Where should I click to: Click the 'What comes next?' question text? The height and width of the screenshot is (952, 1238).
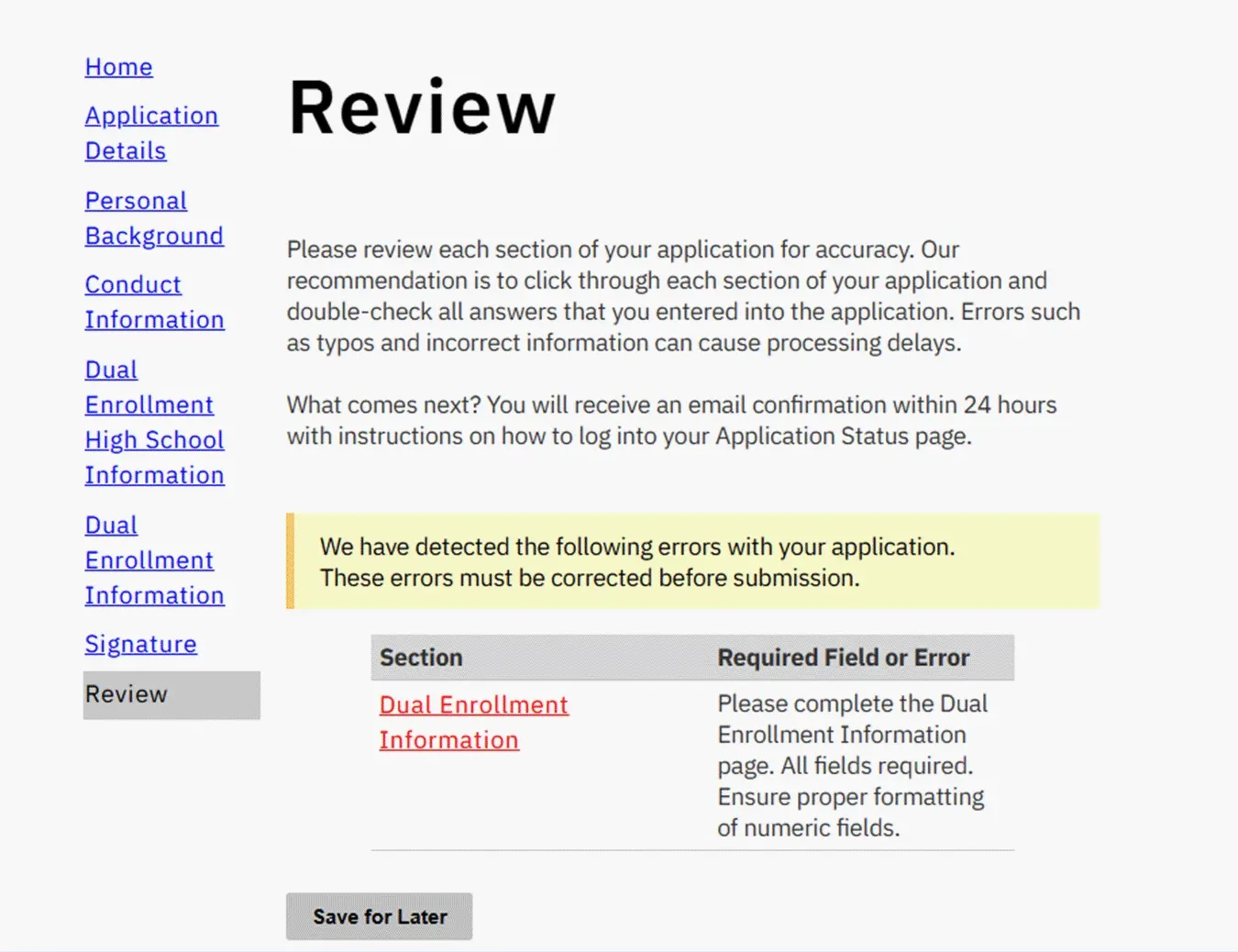click(x=383, y=404)
